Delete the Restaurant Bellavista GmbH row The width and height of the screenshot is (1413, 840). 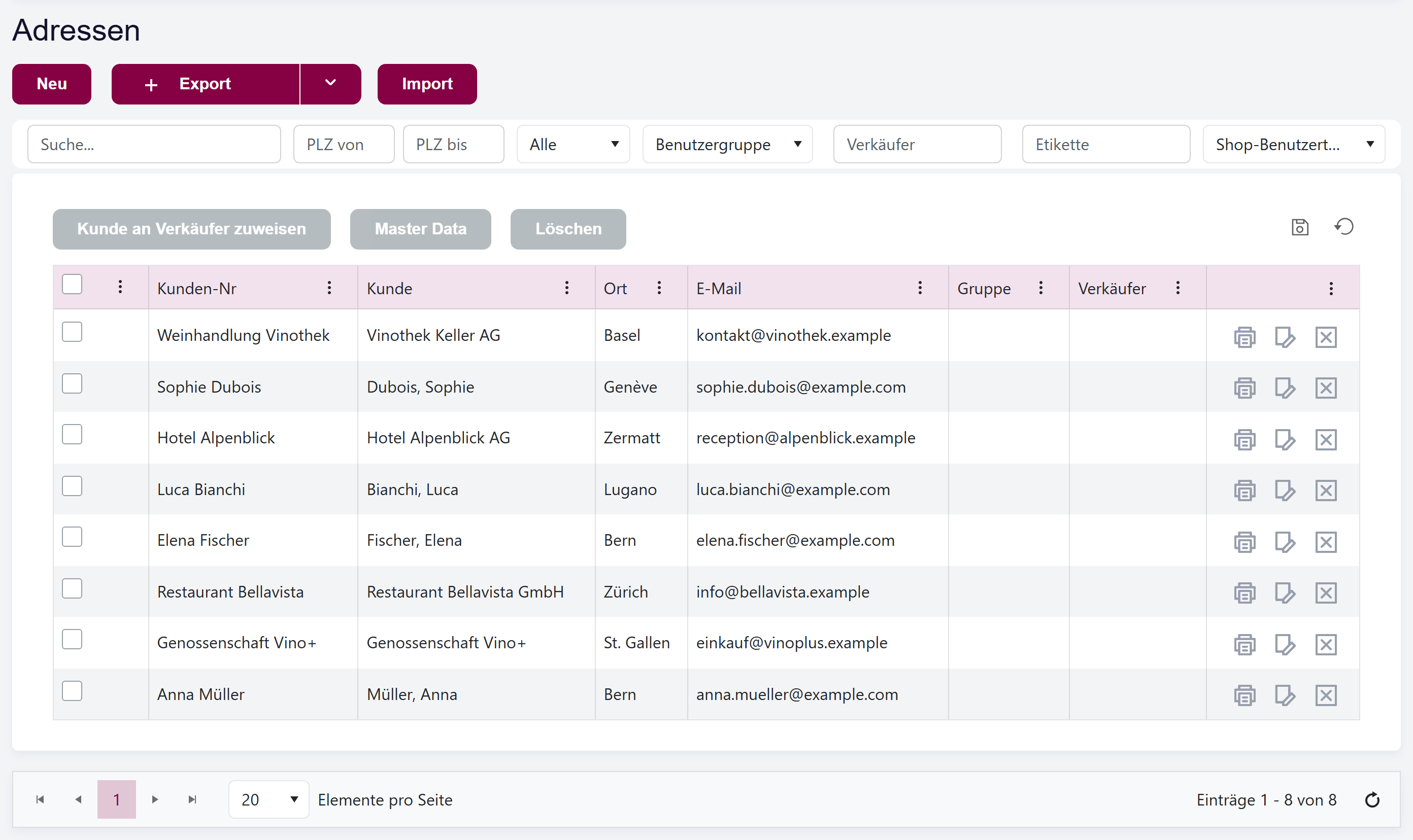(1326, 593)
